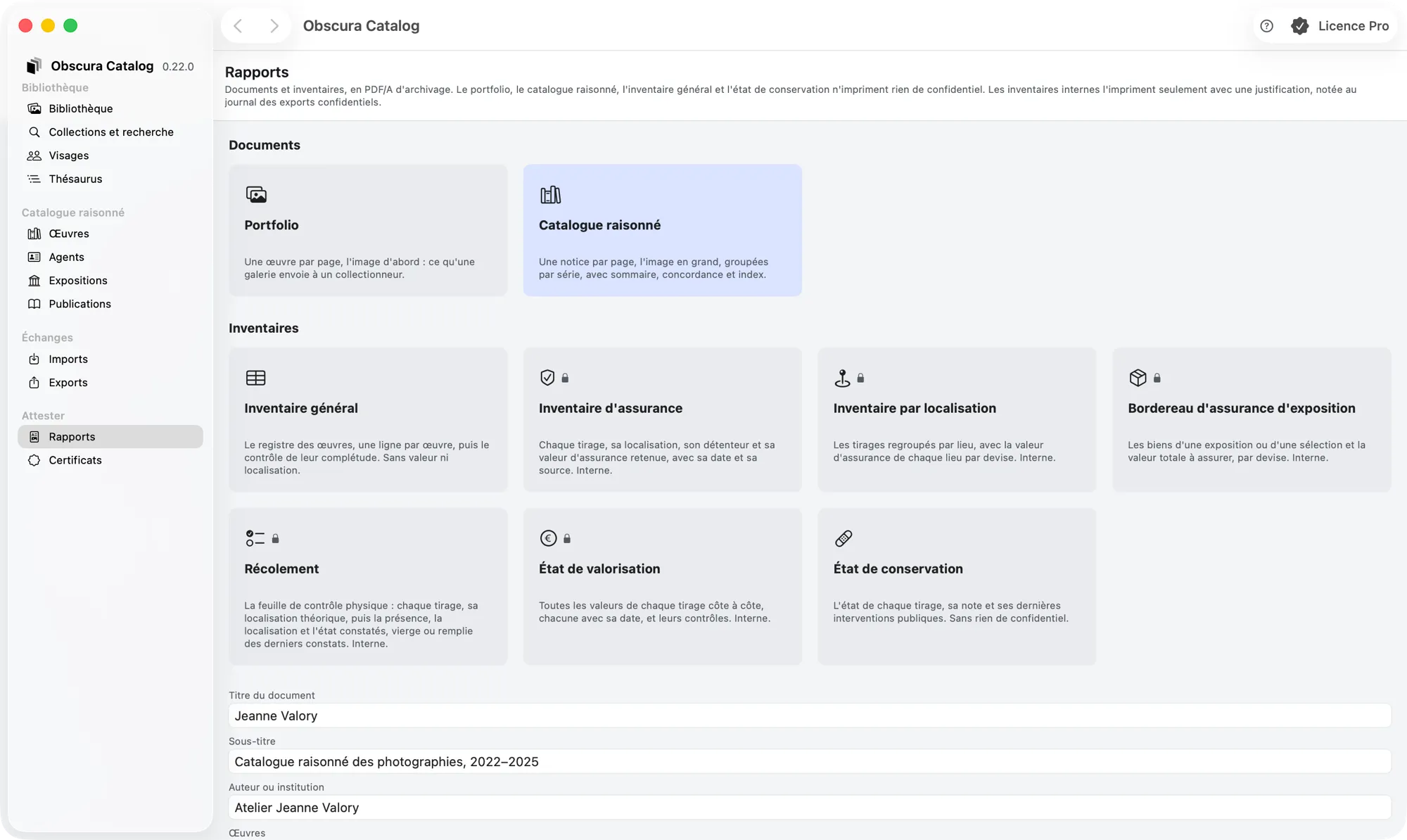Open the Publications section
The height and width of the screenshot is (840, 1407).
[x=110, y=304]
